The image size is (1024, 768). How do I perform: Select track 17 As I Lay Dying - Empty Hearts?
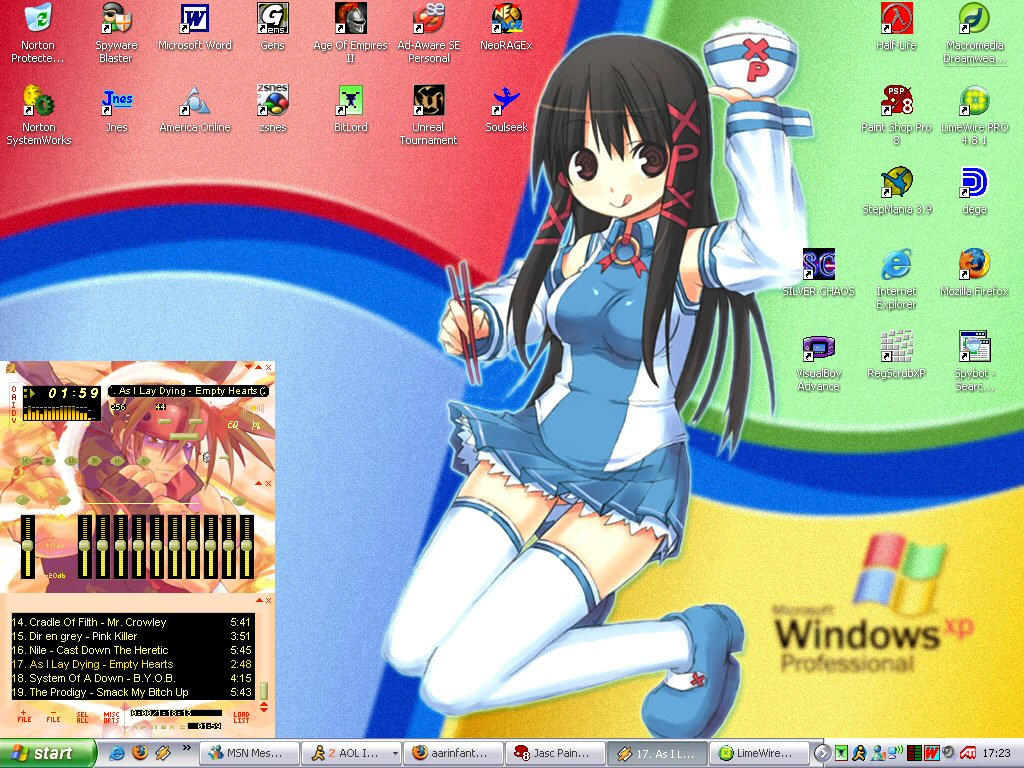point(132,664)
